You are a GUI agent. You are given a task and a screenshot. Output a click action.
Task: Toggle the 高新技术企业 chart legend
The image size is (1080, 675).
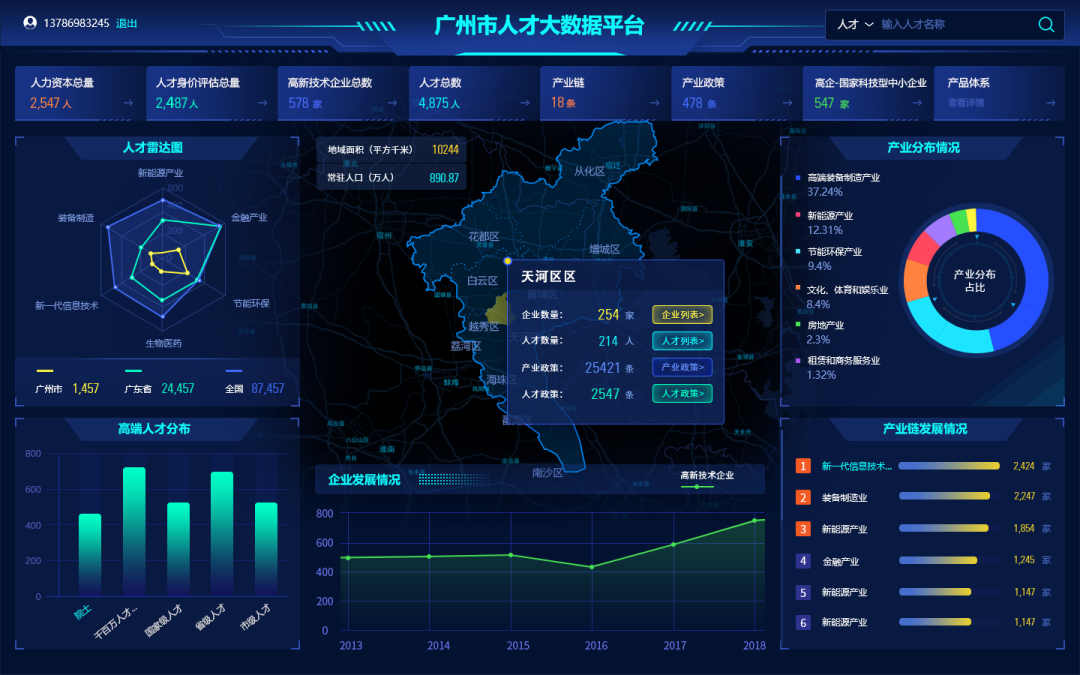(707, 480)
